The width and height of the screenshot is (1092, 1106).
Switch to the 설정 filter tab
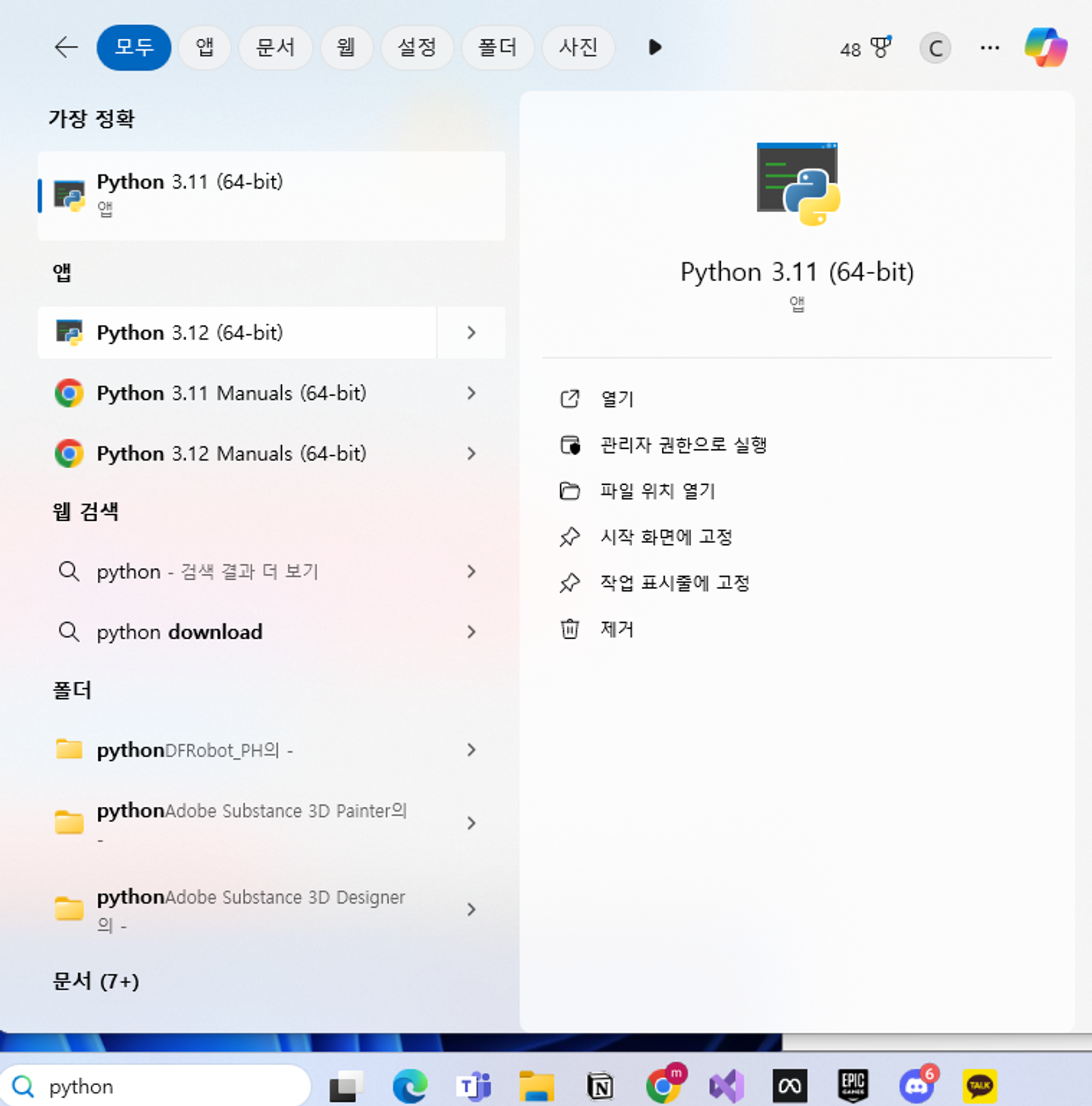click(417, 47)
